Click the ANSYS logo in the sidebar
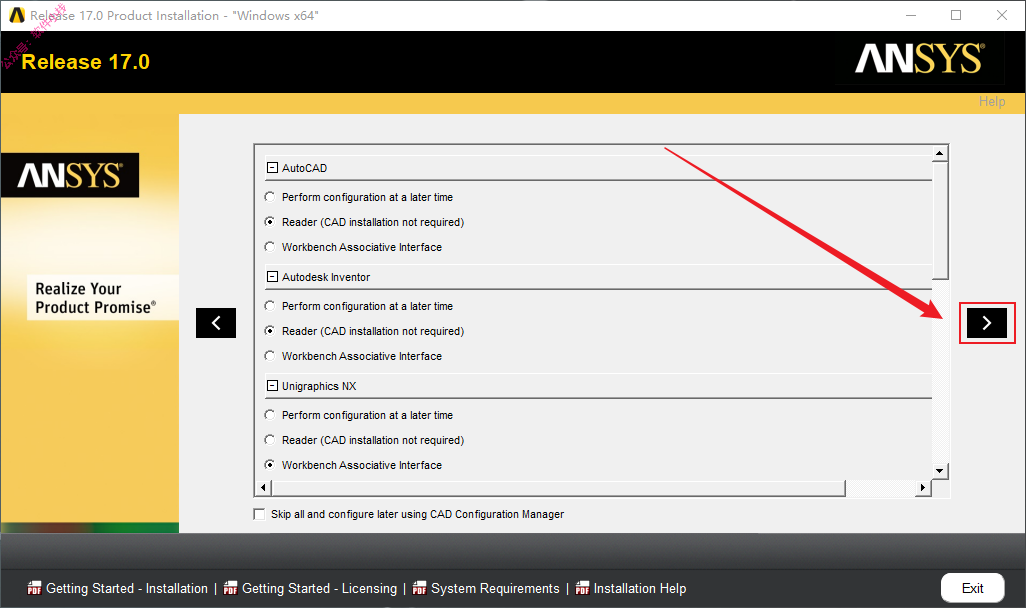The width and height of the screenshot is (1026, 608). coord(70,175)
